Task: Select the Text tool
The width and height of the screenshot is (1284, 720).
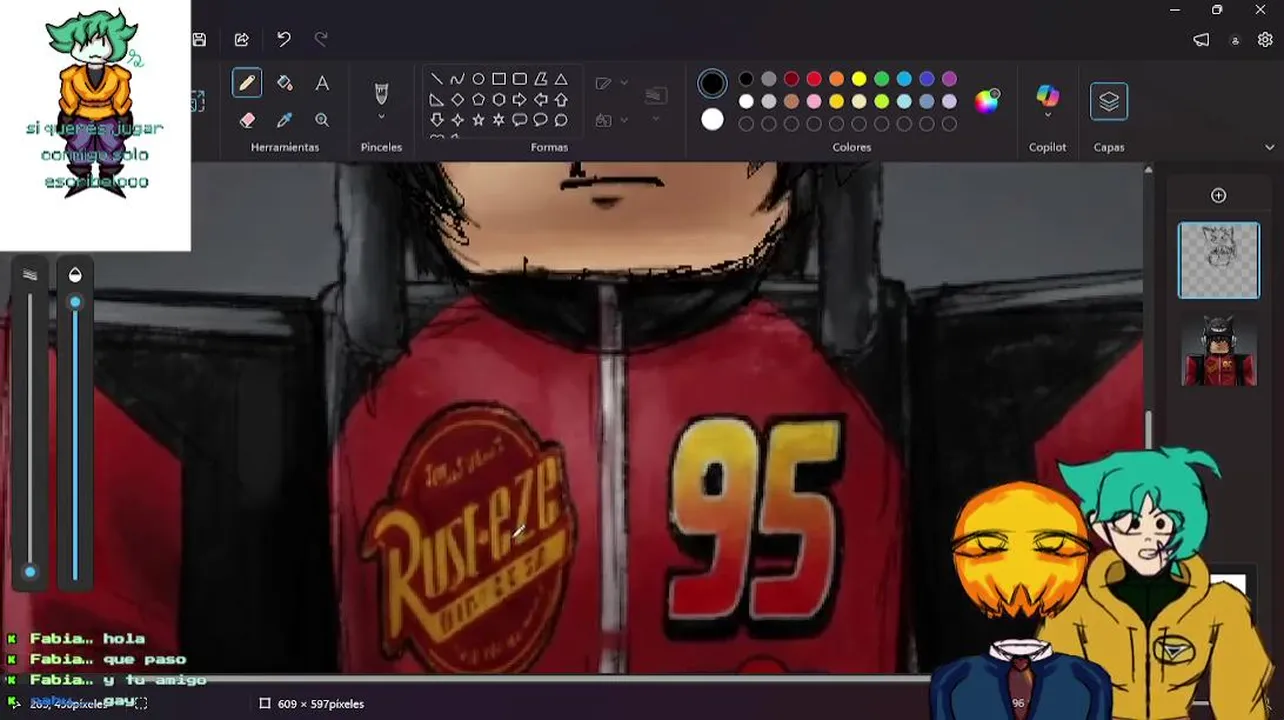Action: tap(322, 83)
